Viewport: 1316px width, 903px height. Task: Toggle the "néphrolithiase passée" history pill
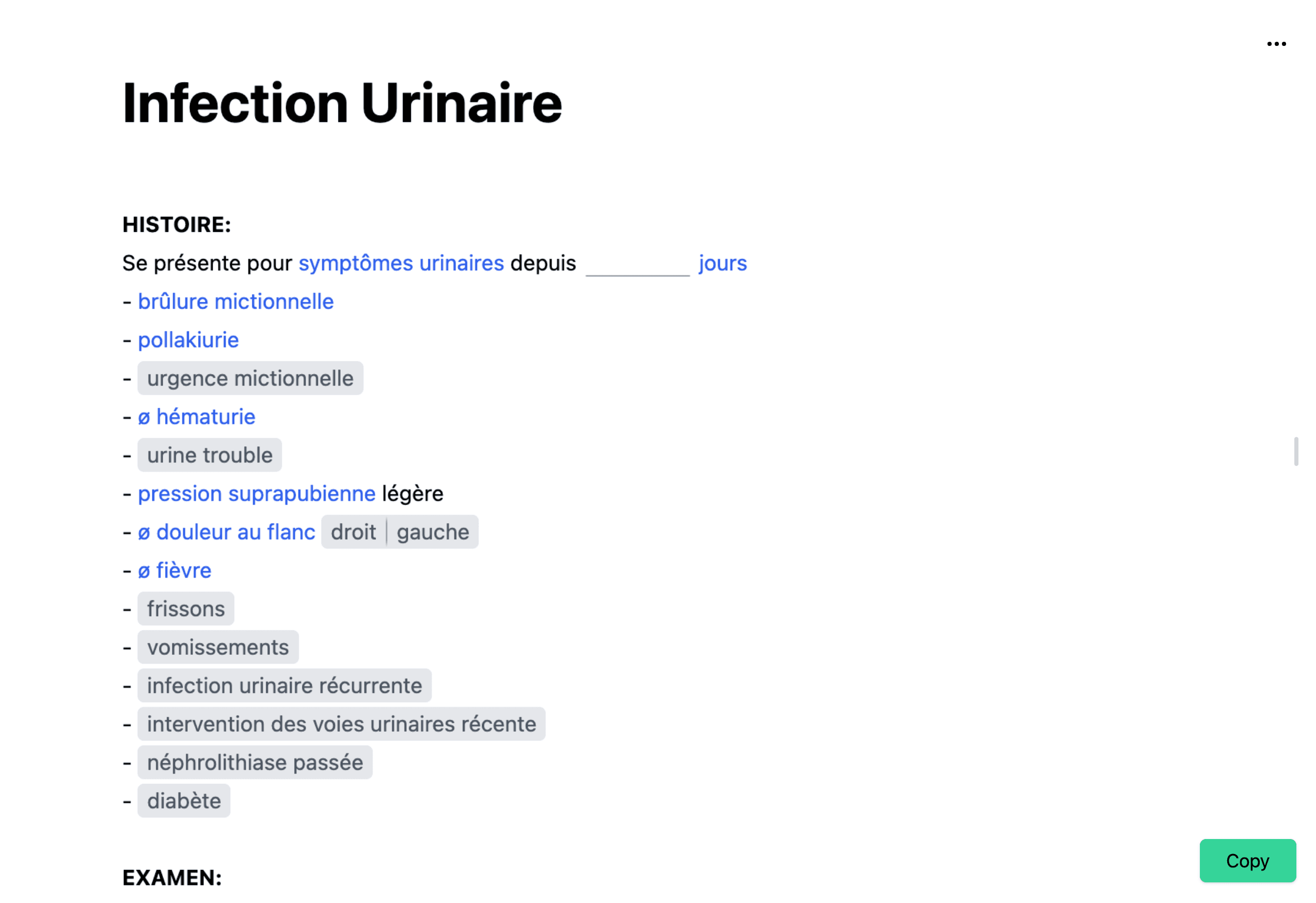254,763
